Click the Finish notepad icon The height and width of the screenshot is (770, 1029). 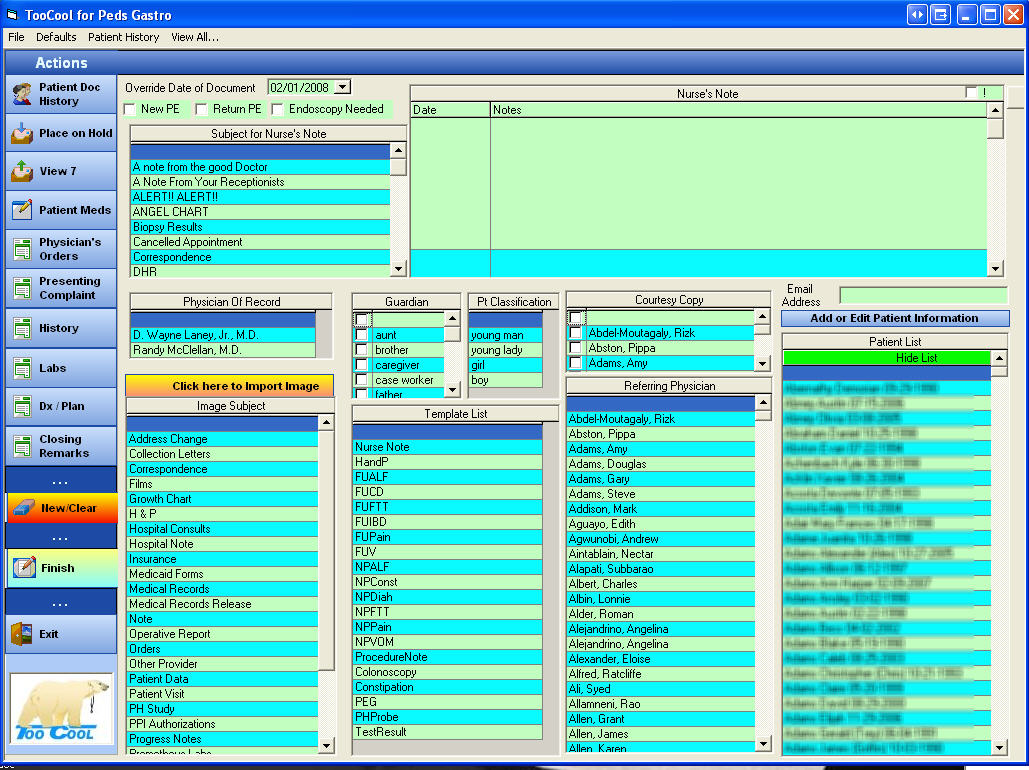click(24, 568)
